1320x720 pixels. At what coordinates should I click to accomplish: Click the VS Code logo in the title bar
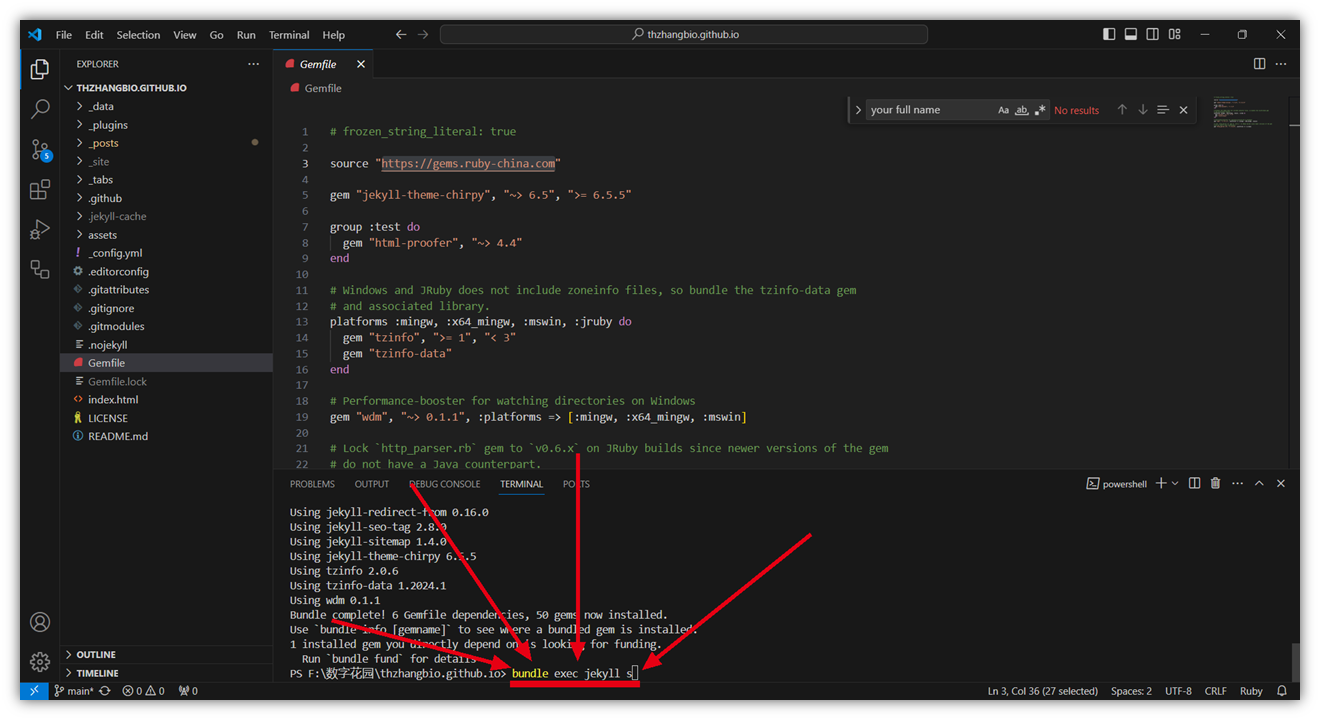(x=35, y=34)
